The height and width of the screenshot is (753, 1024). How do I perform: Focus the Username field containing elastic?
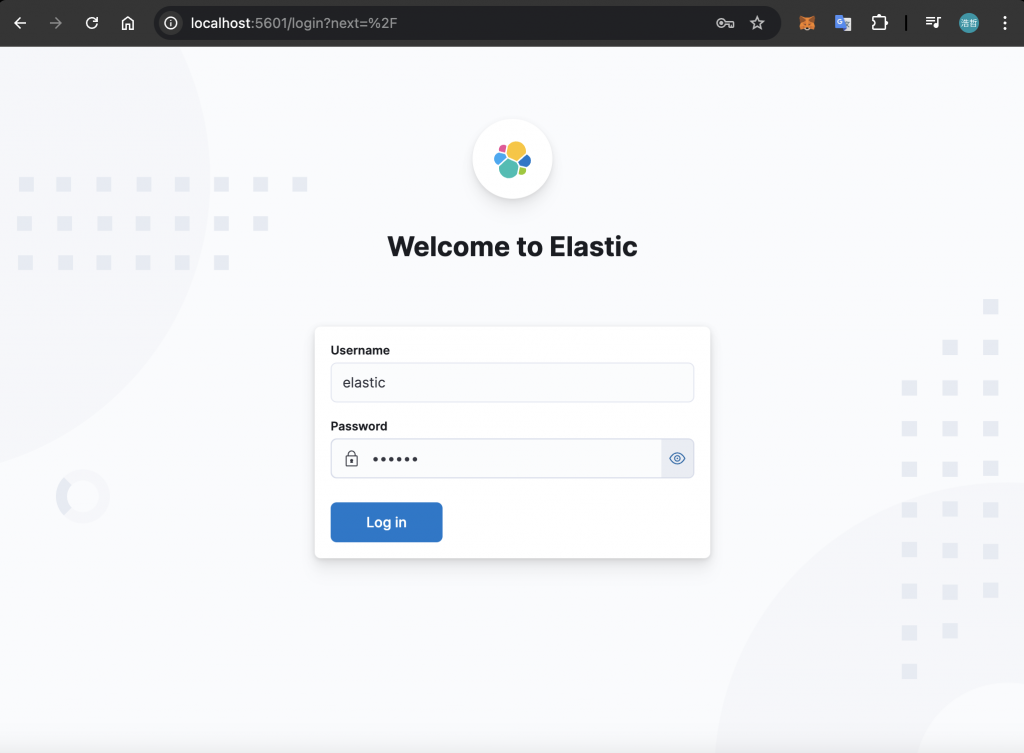click(512, 383)
